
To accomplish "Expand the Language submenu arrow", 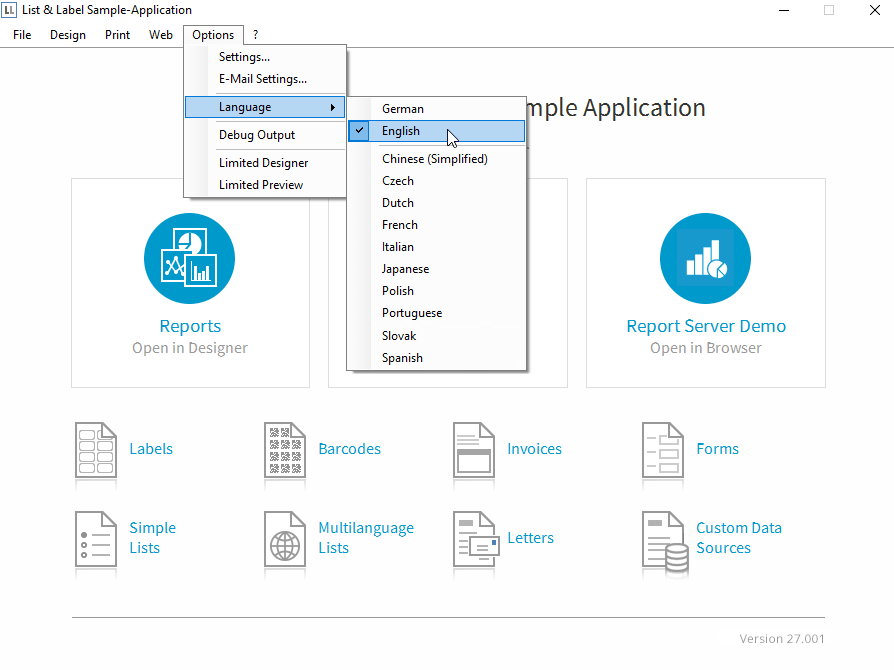I will pos(332,107).
